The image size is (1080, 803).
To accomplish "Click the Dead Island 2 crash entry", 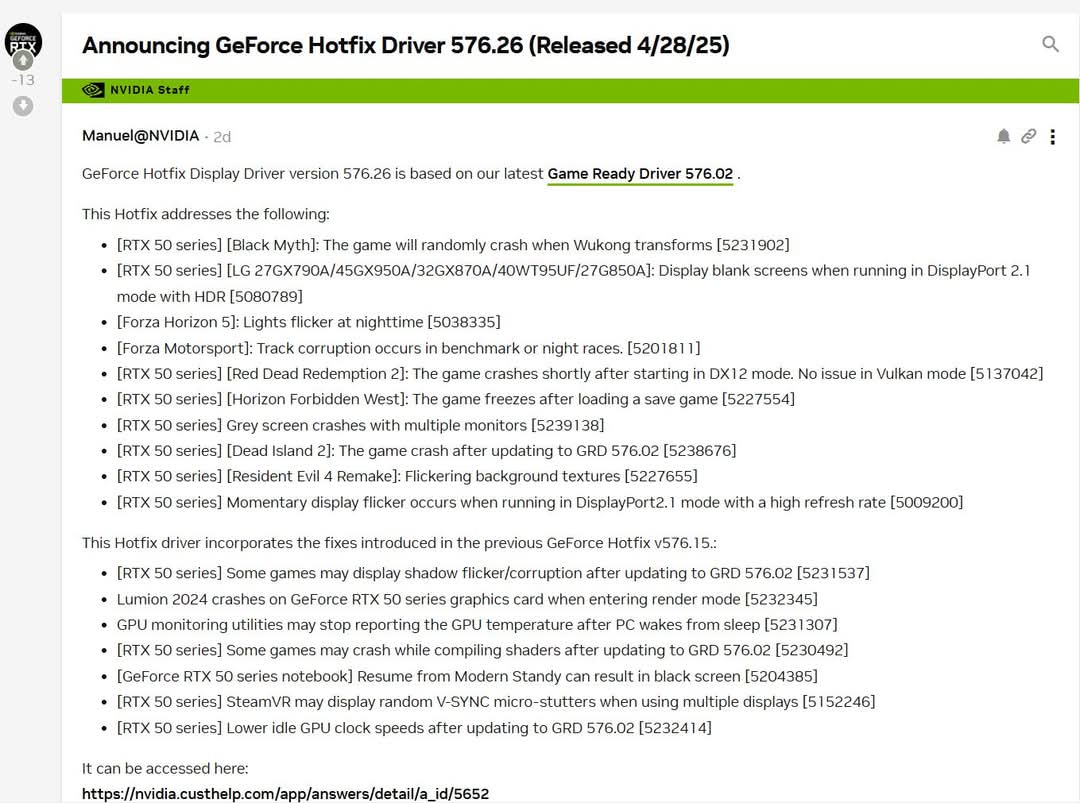I will click(x=426, y=451).
